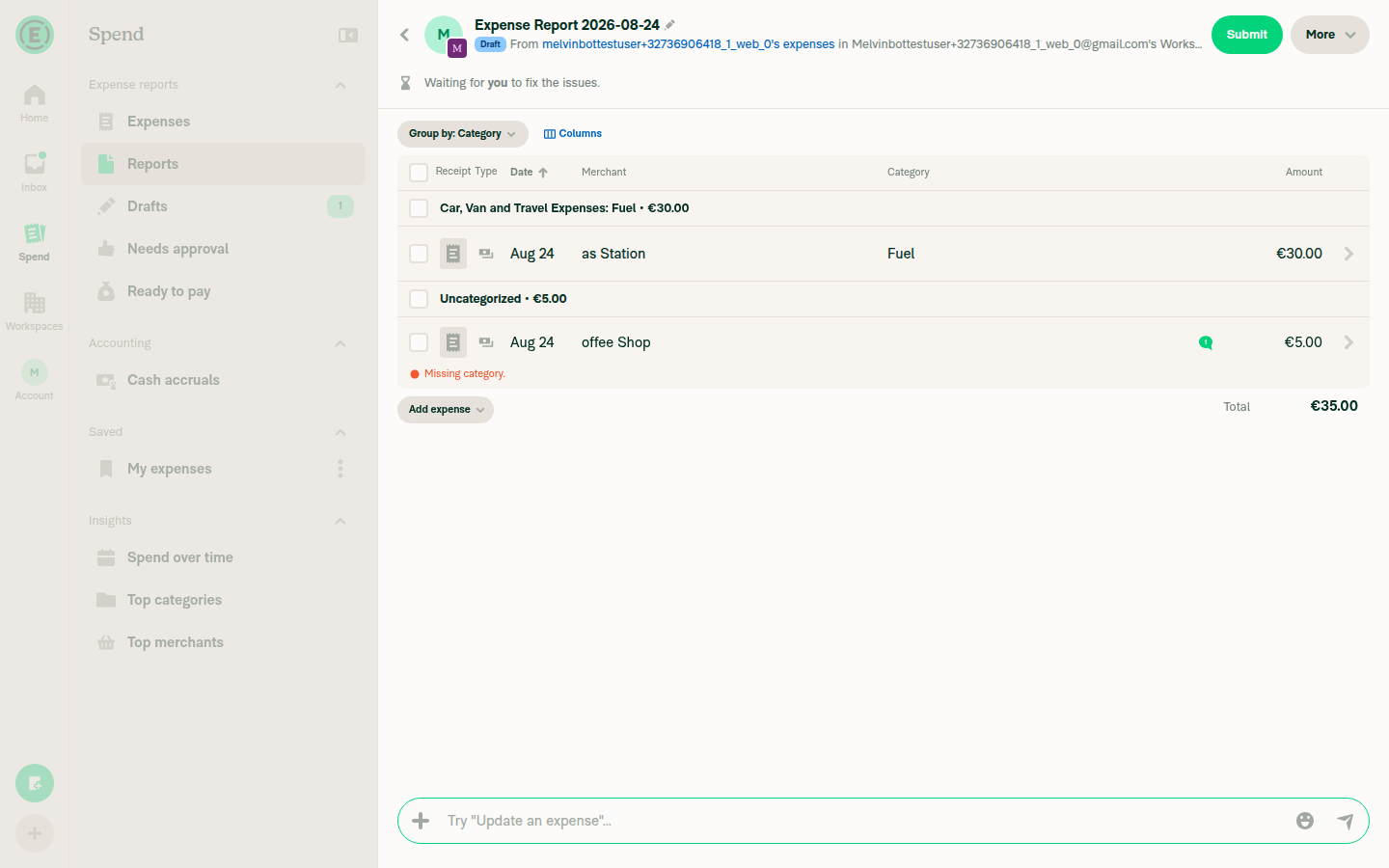Image resolution: width=1389 pixels, height=868 pixels.
Task: Check the Uncategorized group checkbox
Action: 419,299
